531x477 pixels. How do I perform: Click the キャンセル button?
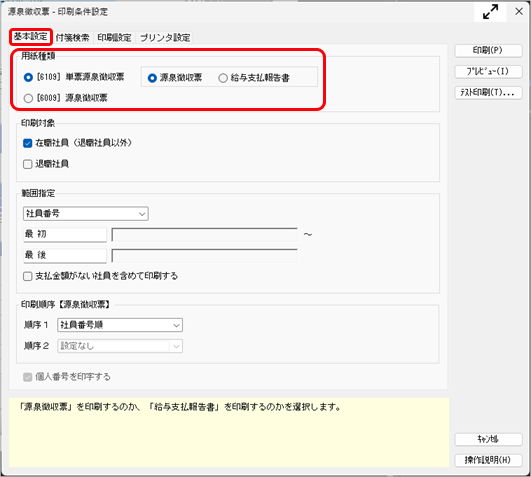click(488, 439)
